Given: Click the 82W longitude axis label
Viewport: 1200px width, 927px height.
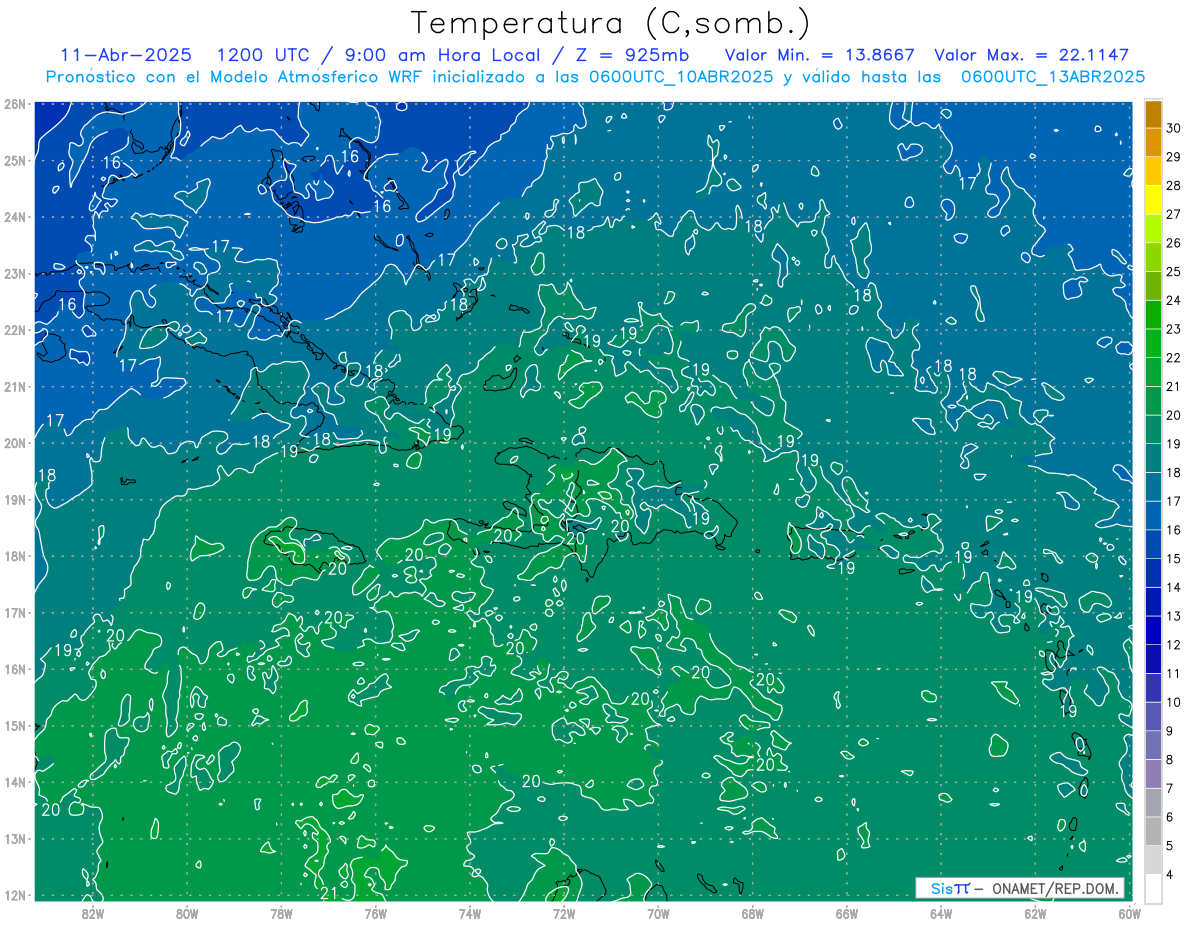Looking at the screenshot, I should 93,913.
